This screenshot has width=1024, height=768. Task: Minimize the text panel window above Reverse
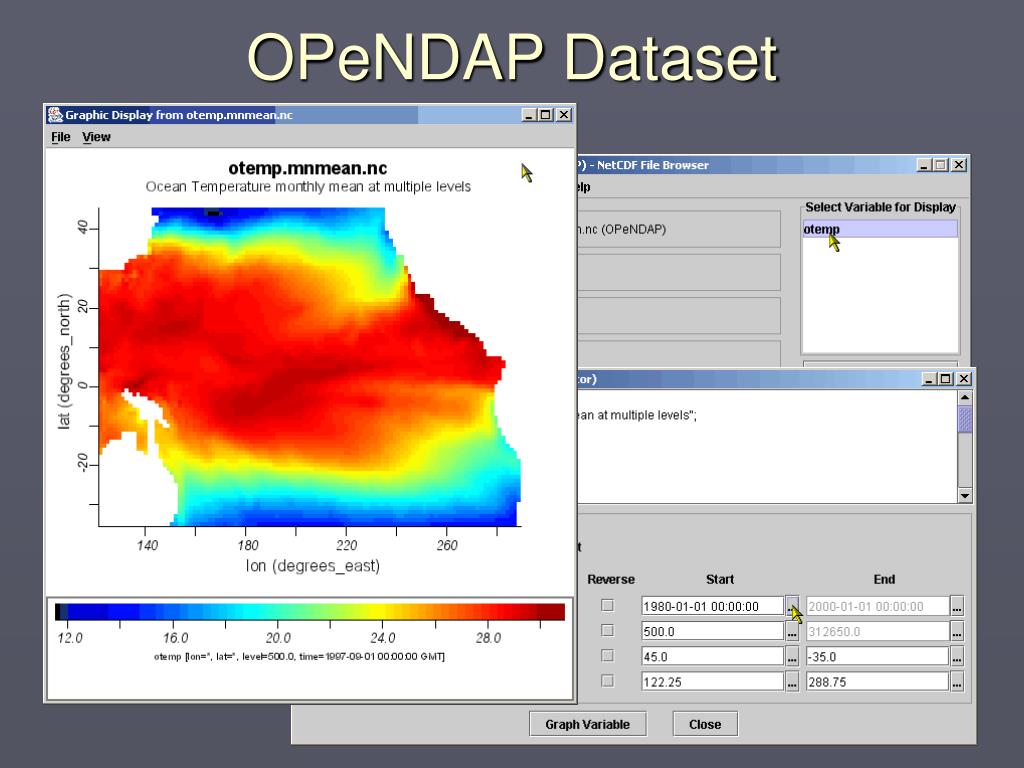[929, 379]
